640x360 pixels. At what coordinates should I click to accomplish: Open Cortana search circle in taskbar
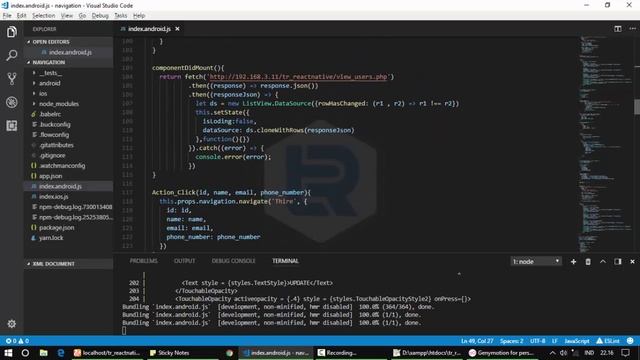25,353
